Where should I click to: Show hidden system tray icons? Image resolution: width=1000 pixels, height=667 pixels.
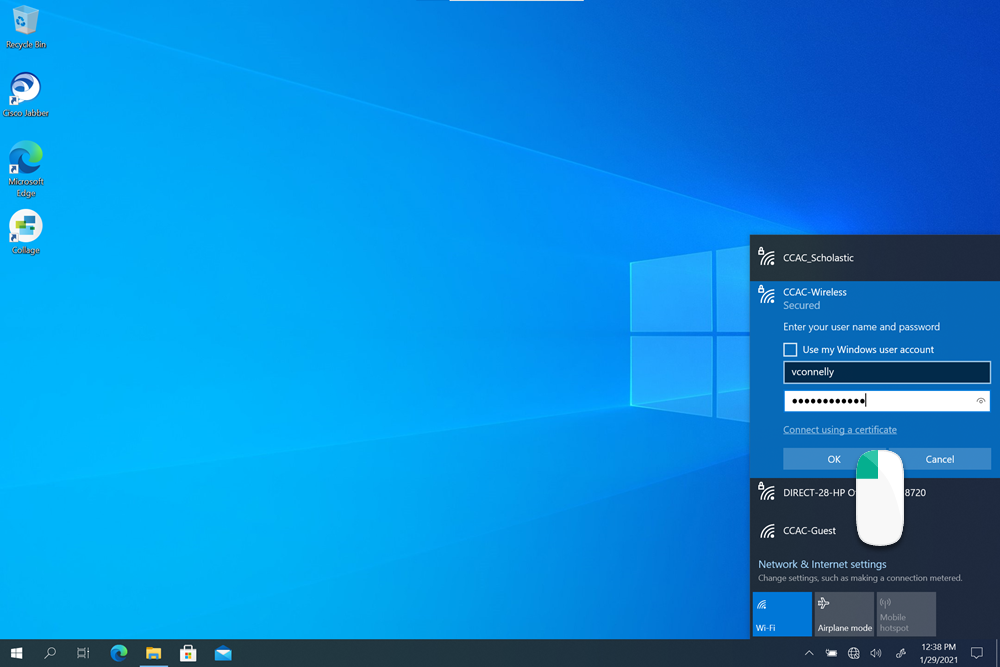point(809,653)
